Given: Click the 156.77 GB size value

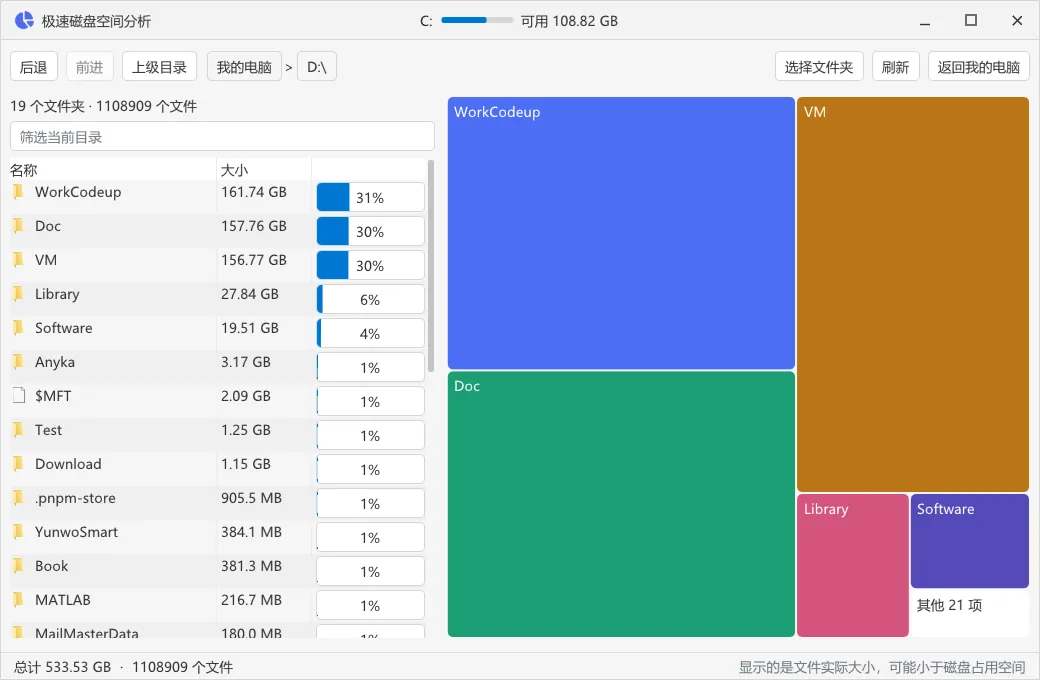Looking at the screenshot, I should [254, 260].
